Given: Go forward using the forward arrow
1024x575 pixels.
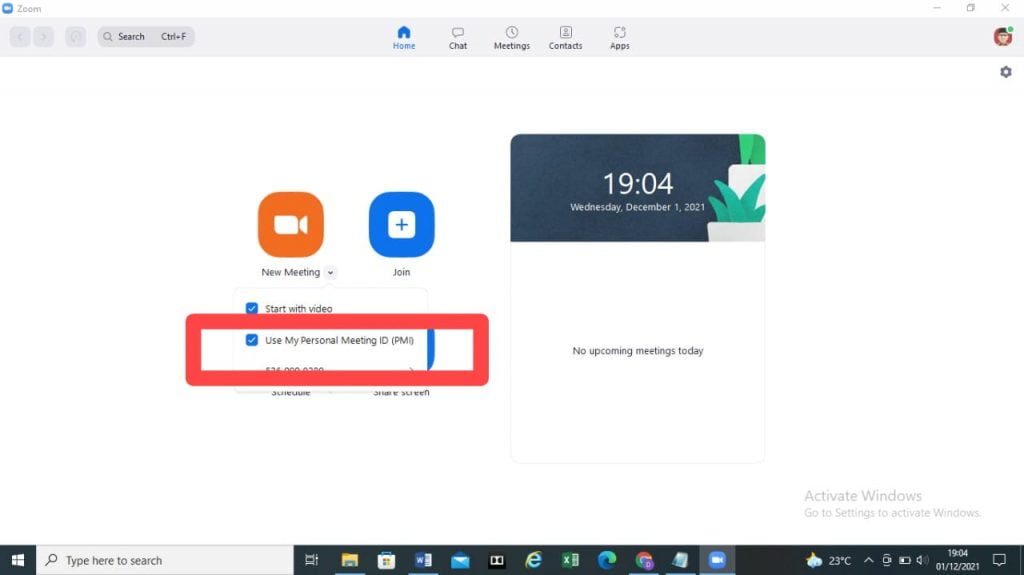Looking at the screenshot, I should coord(43,37).
